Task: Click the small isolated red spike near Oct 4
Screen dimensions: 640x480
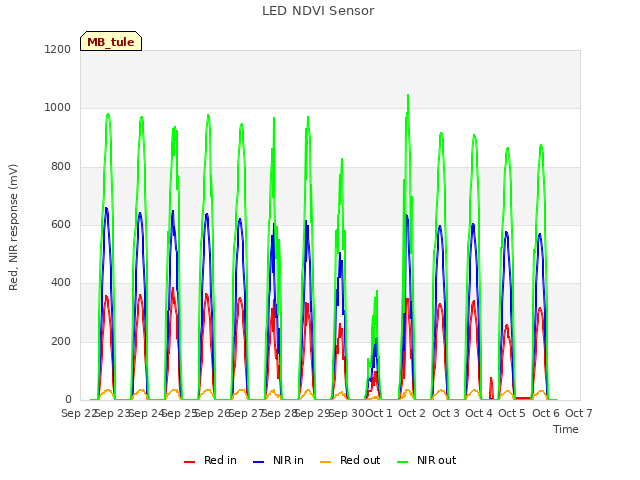Action: pyautogui.click(x=491, y=387)
